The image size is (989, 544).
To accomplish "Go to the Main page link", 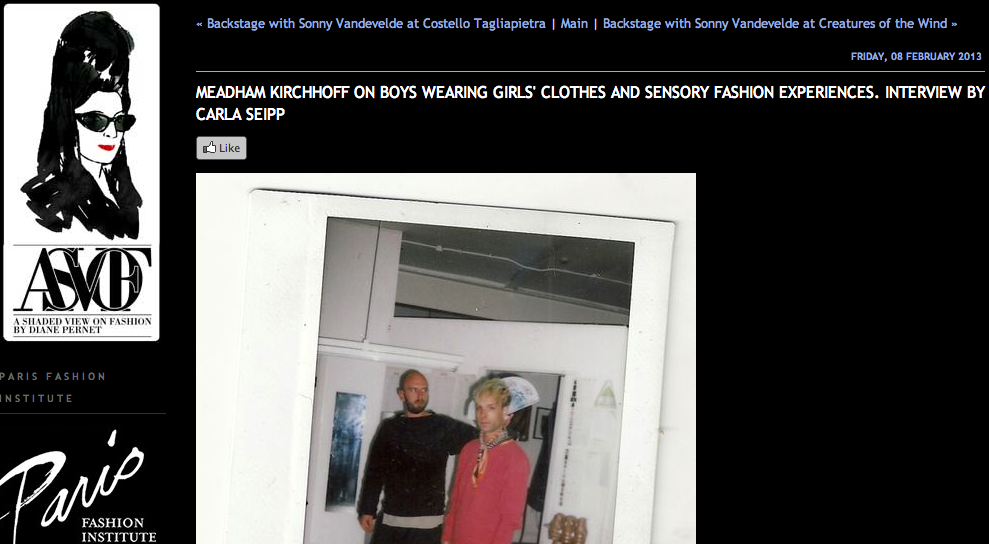I will 574,24.
